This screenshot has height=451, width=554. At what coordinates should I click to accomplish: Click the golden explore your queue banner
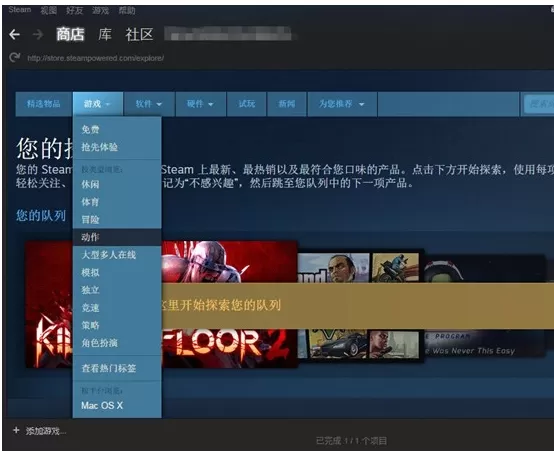[x=358, y=305]
